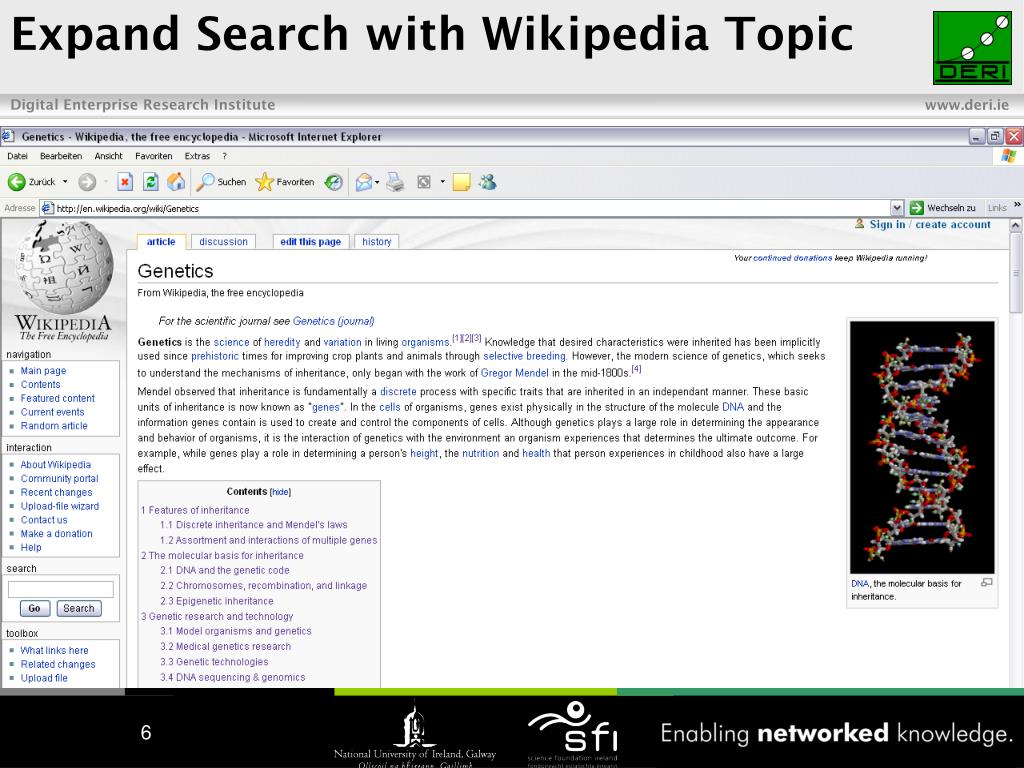Open the Featured content link
Image resolution: width=1024 pixels, height=768 pixels.
point(57,398)
